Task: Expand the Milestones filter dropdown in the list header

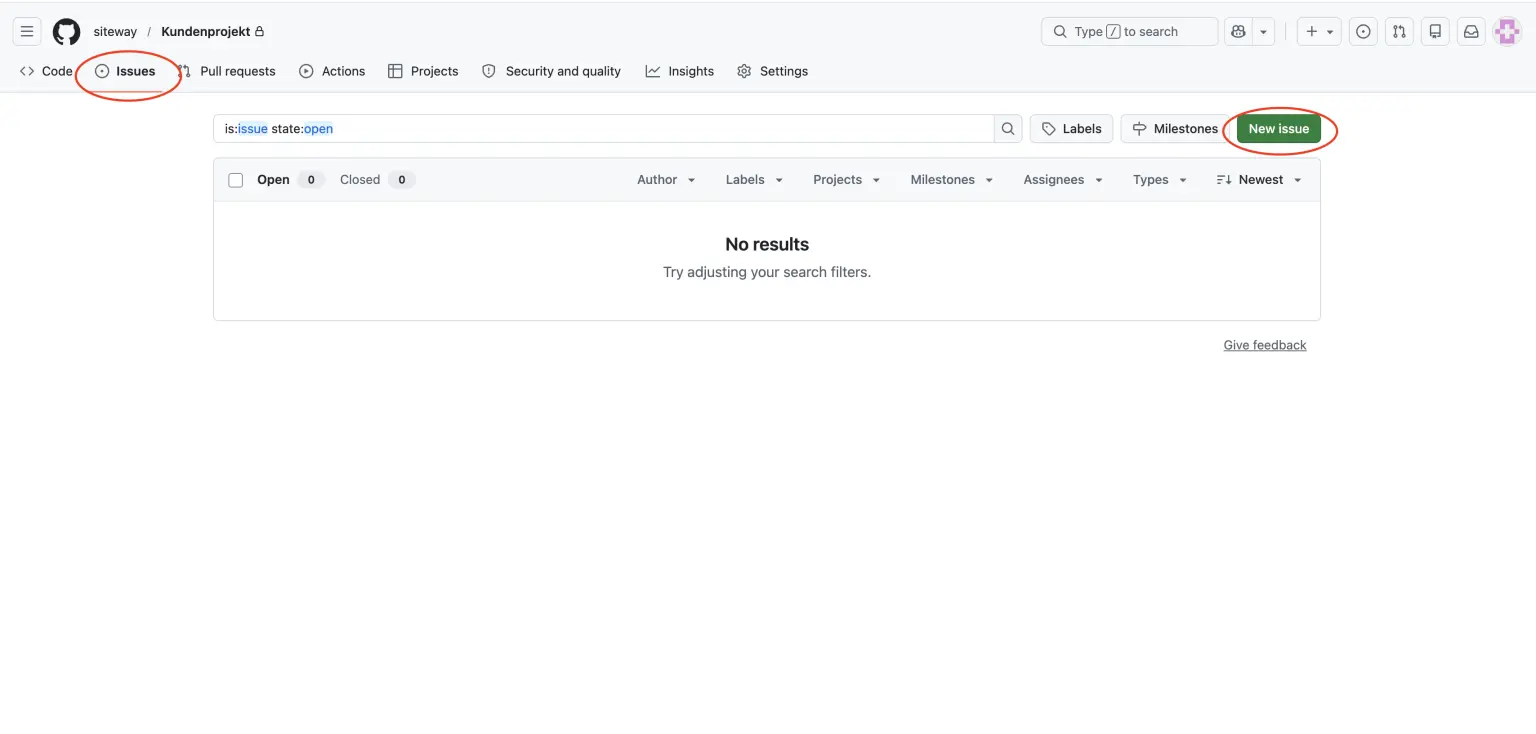Action: click(x=951, y=180)
